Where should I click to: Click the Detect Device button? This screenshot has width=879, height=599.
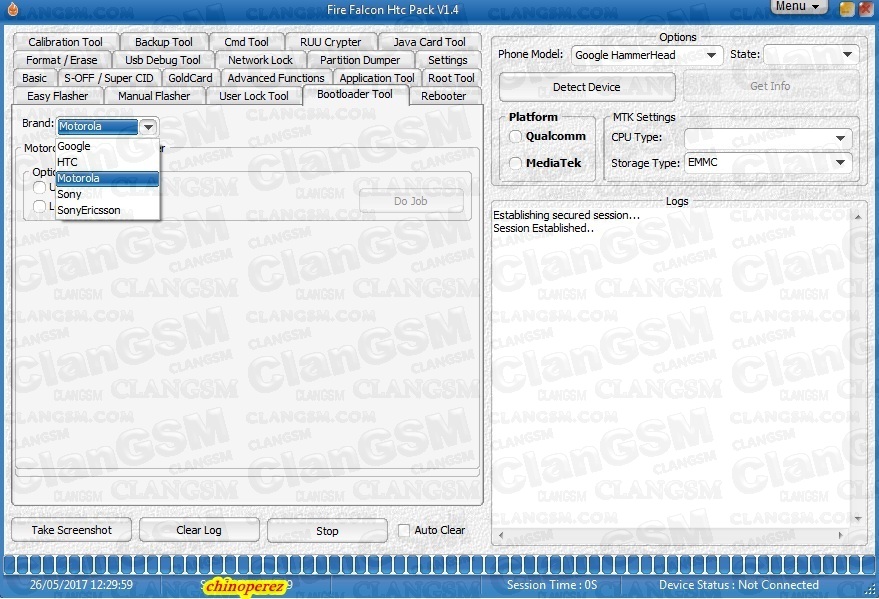(586, 87)
